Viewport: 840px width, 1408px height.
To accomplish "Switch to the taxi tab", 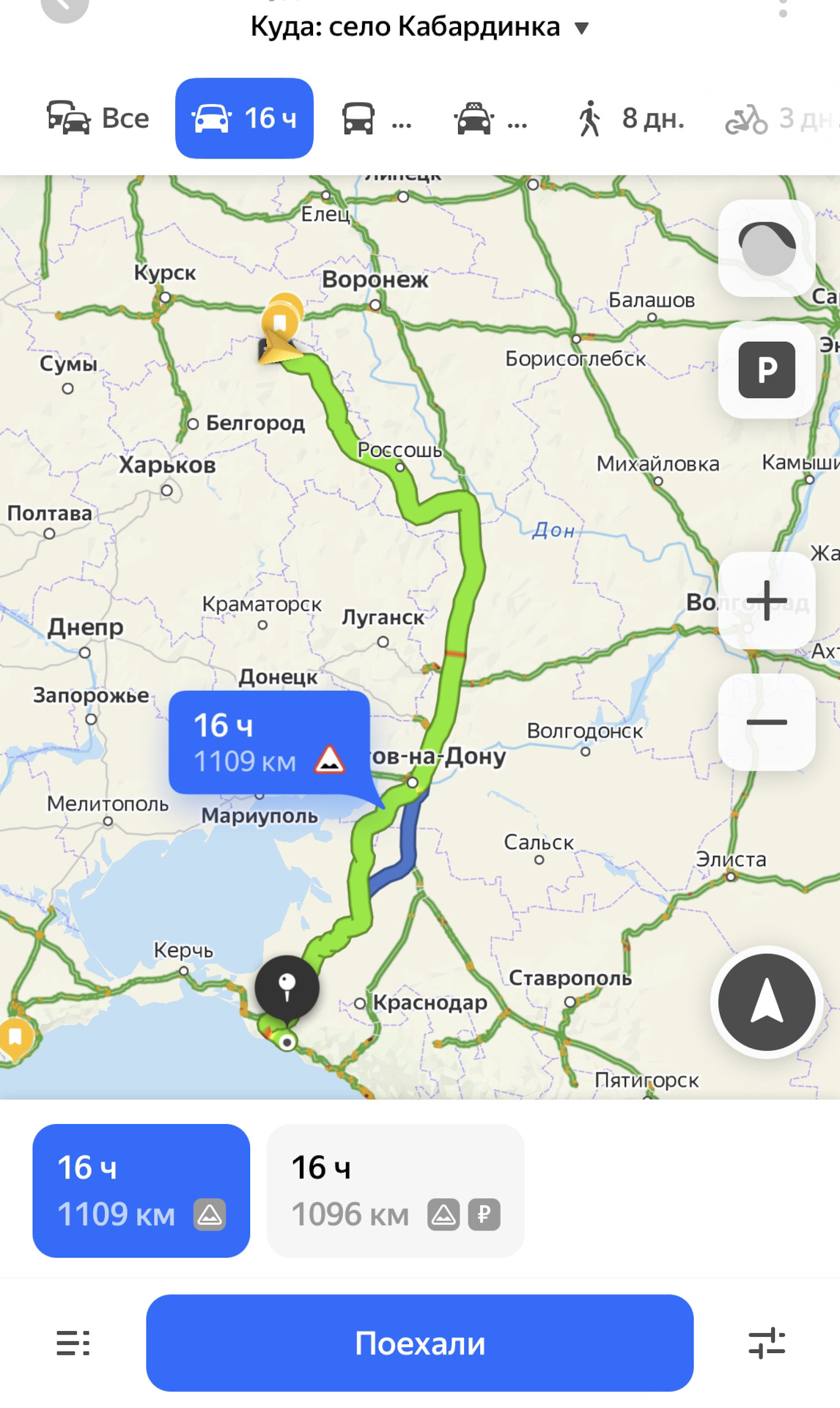I will tap(490, 118).
